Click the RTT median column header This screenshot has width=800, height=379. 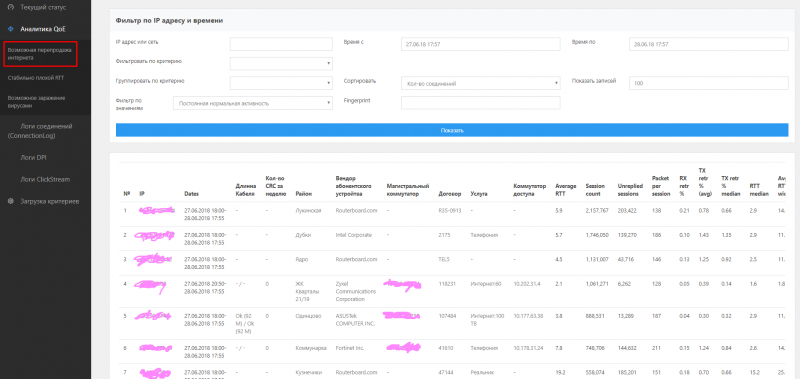(x=758, y=190)
